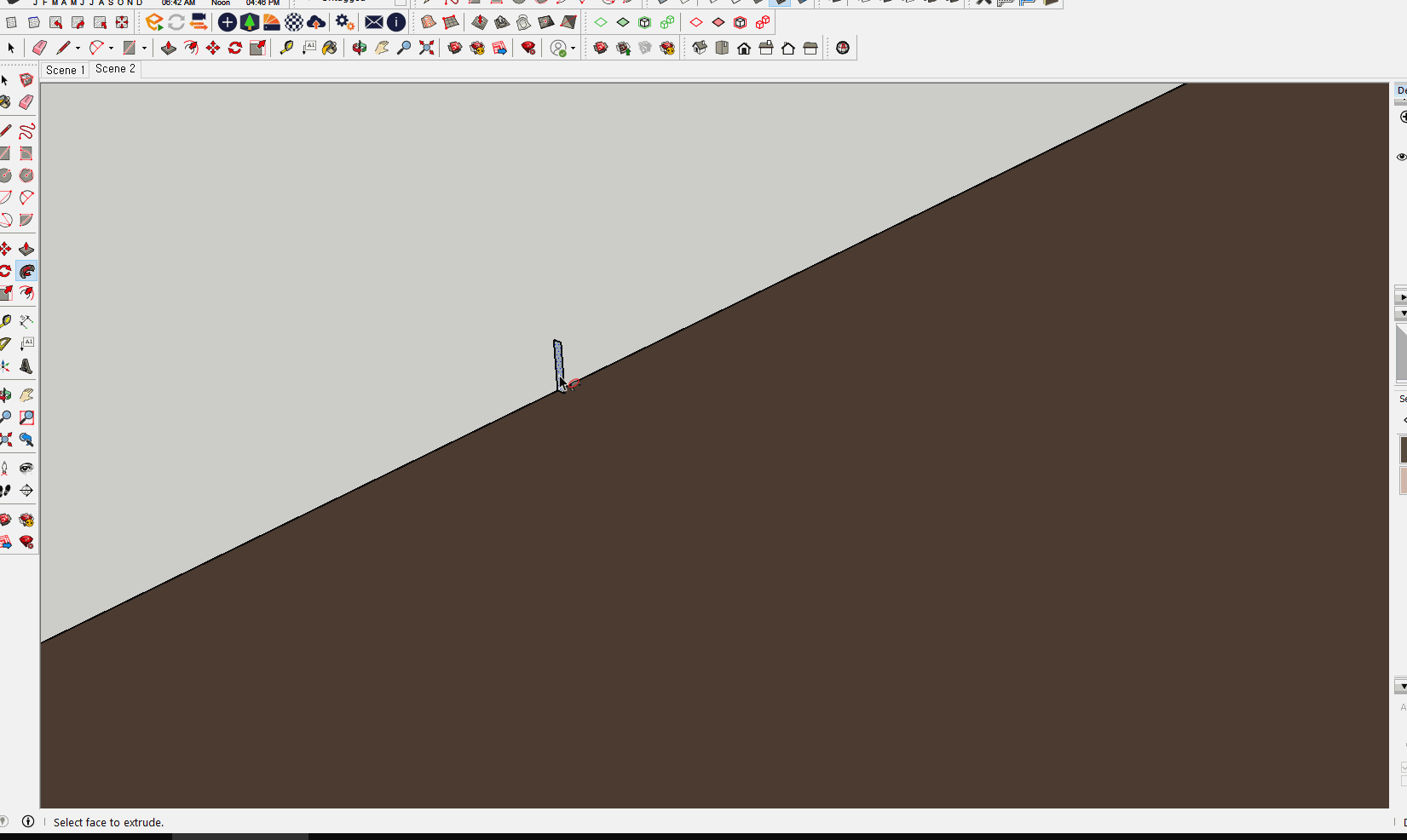Pick the Sandbox Flip Edge tool
The width and height of the screenshot is (1407, 840).
point(568,22)
